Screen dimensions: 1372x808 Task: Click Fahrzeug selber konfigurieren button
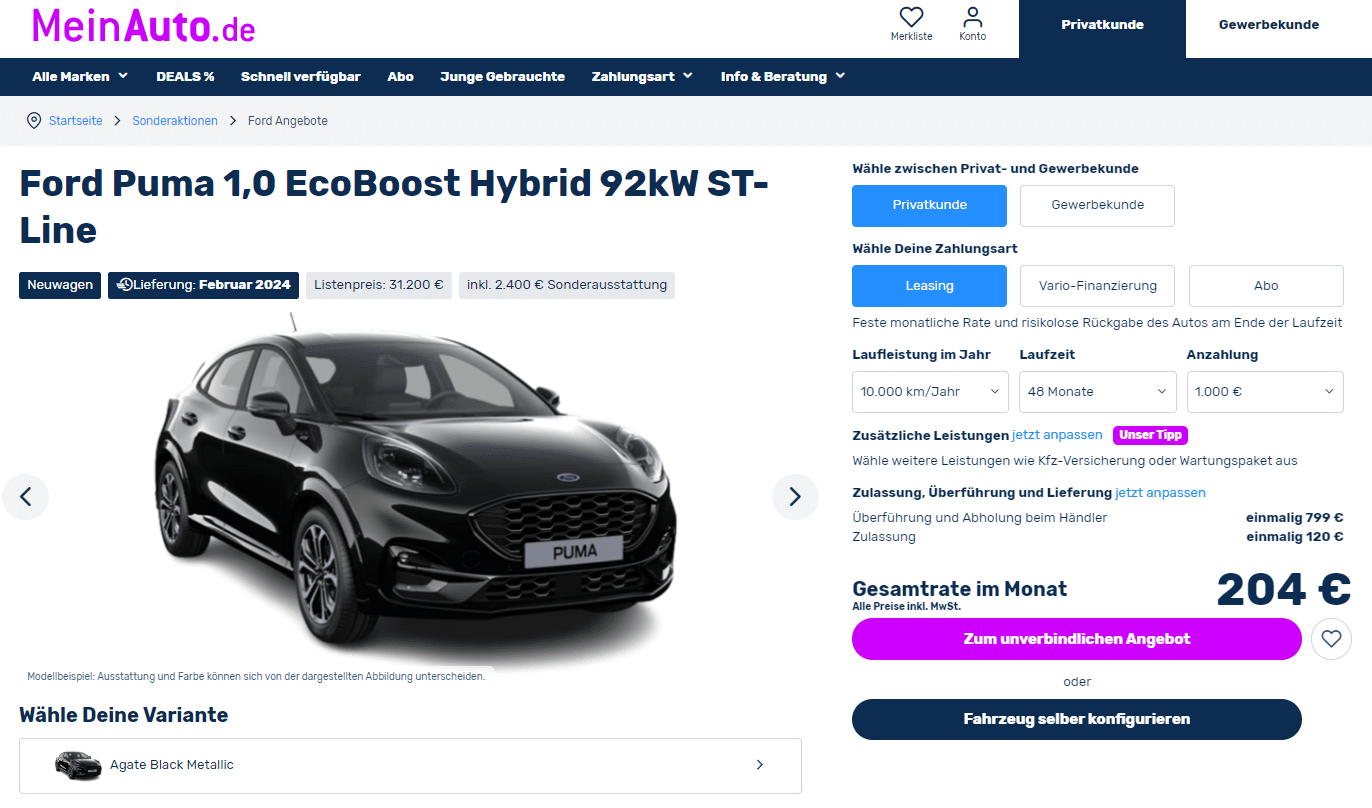click(1077, 719)
